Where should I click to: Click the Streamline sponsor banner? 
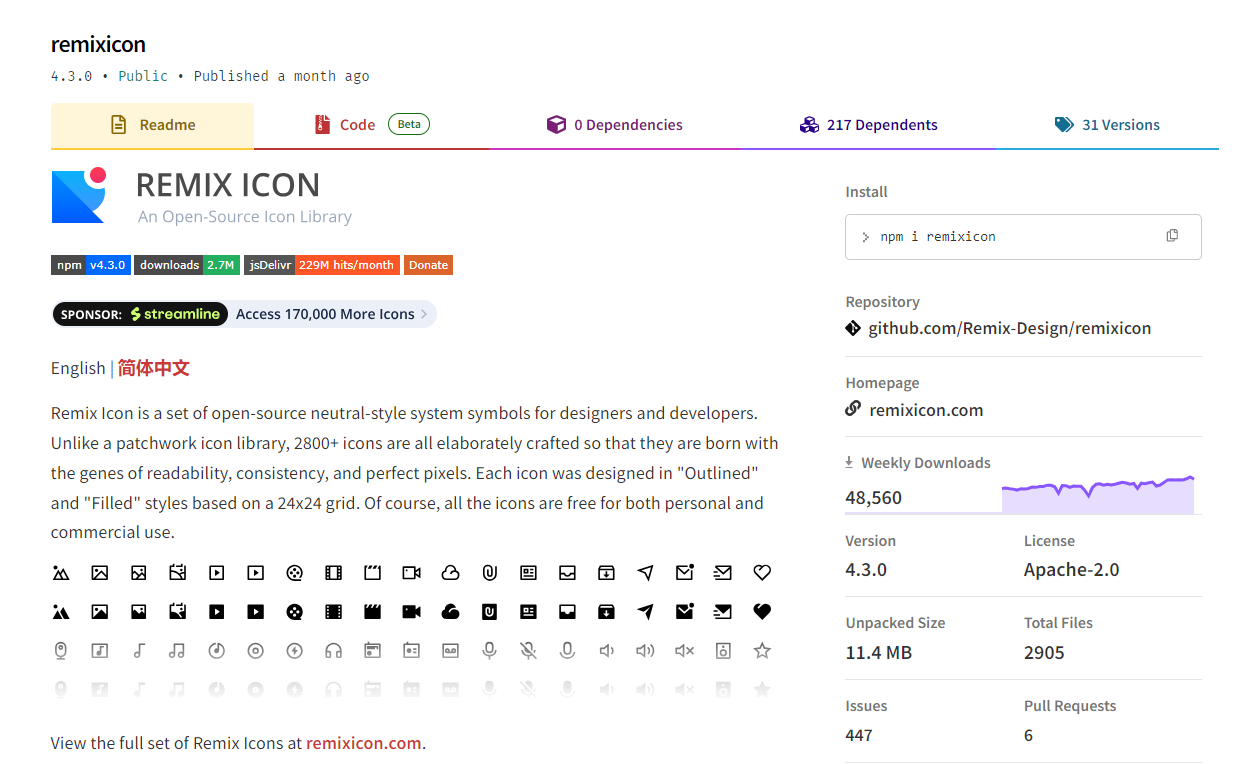click(243, 313)
